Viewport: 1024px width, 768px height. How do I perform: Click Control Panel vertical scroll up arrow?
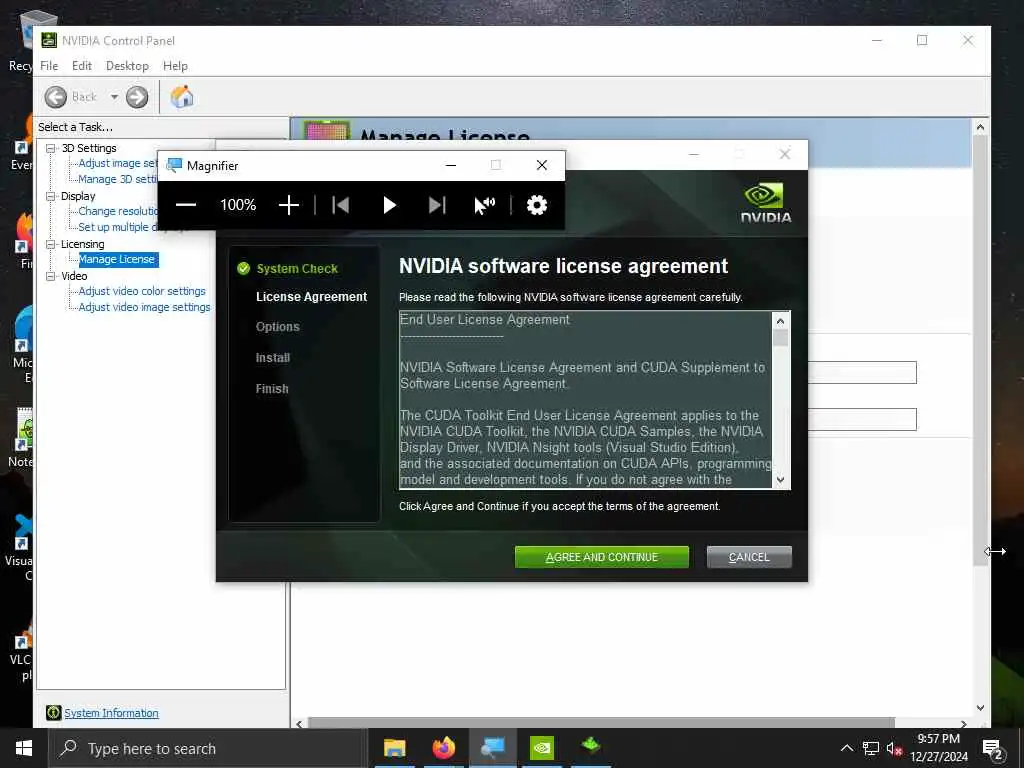980,127
